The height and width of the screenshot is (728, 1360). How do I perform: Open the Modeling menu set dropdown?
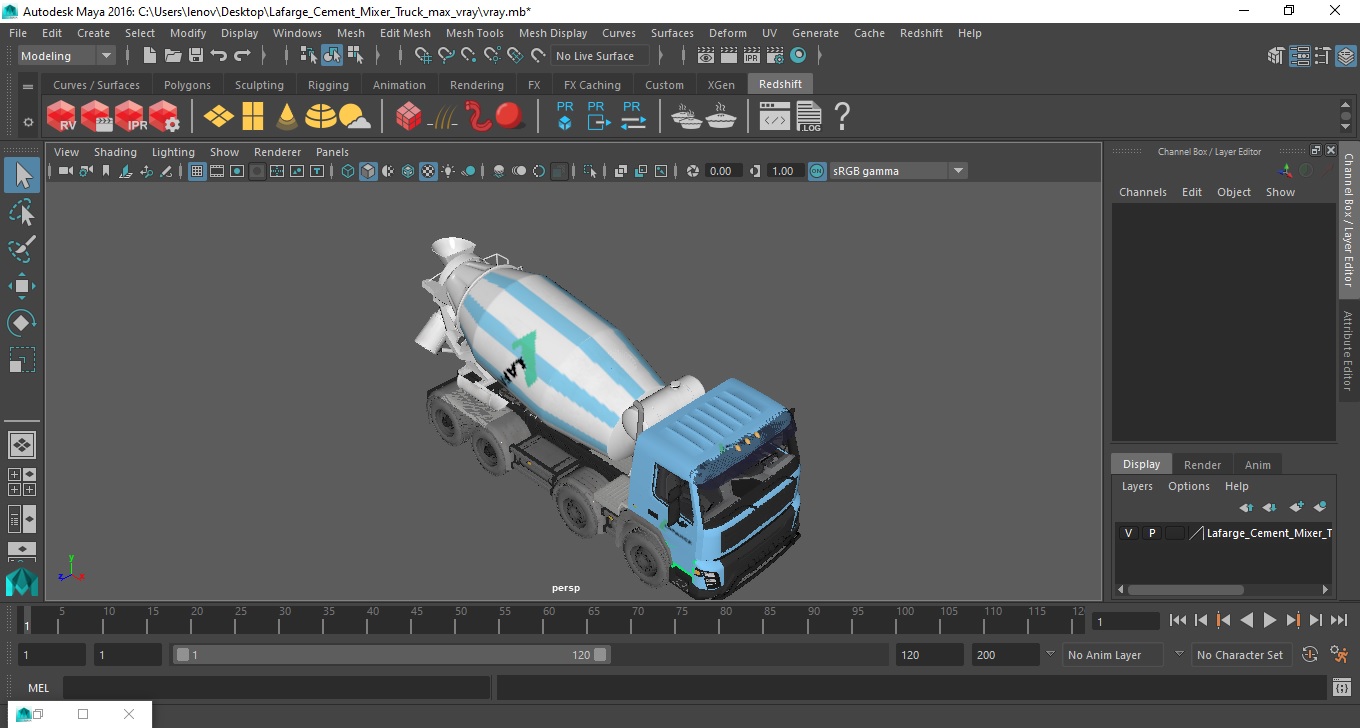click(x=67, y=56)
